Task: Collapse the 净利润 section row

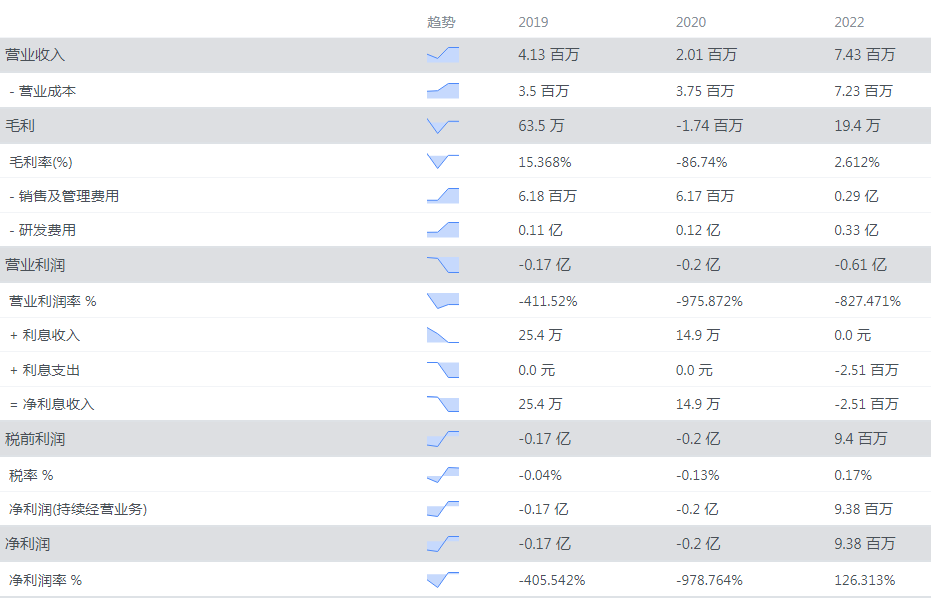Action: point(28,545)
